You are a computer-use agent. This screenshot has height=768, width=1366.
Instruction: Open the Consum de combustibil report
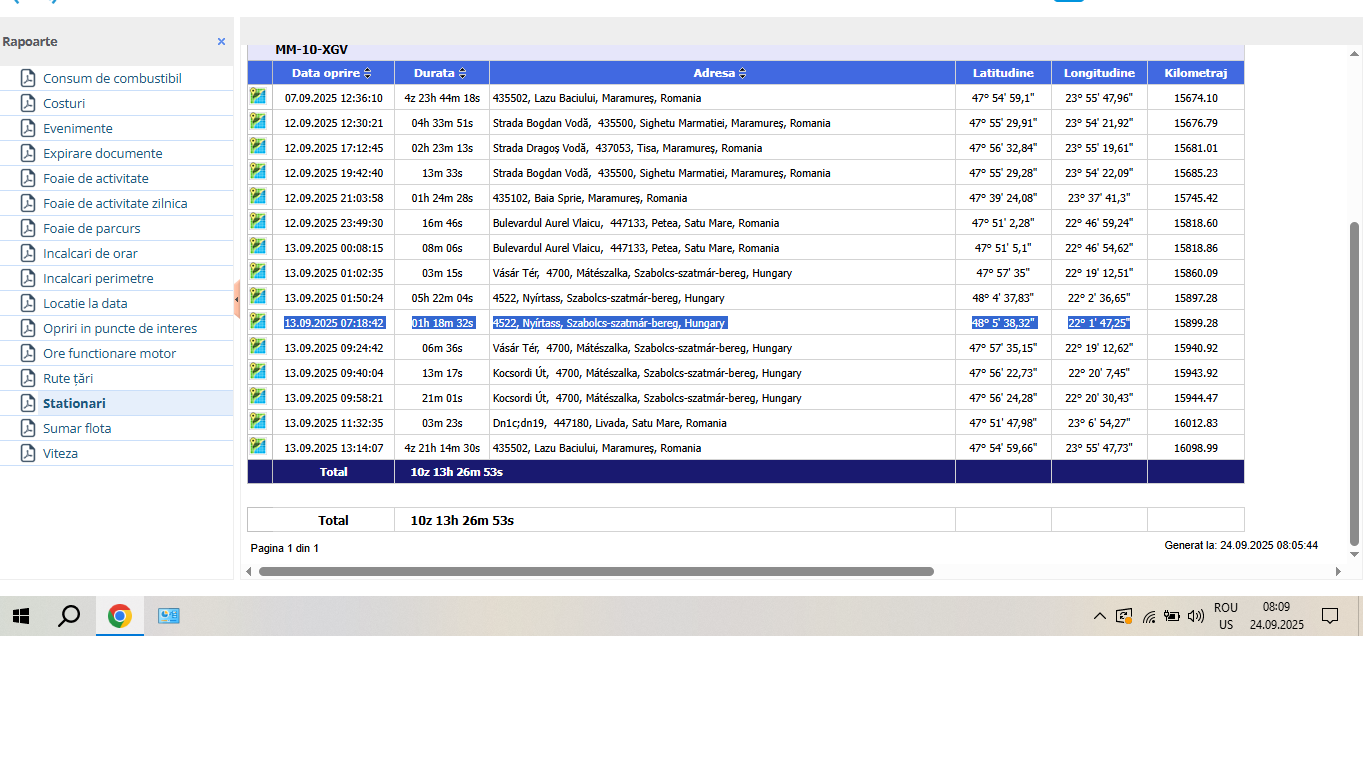[x=112, y=78]
